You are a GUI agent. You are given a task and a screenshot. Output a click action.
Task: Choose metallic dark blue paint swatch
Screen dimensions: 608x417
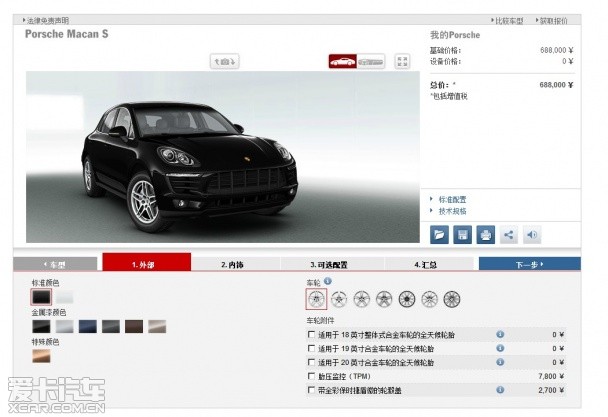pos(88,326)
